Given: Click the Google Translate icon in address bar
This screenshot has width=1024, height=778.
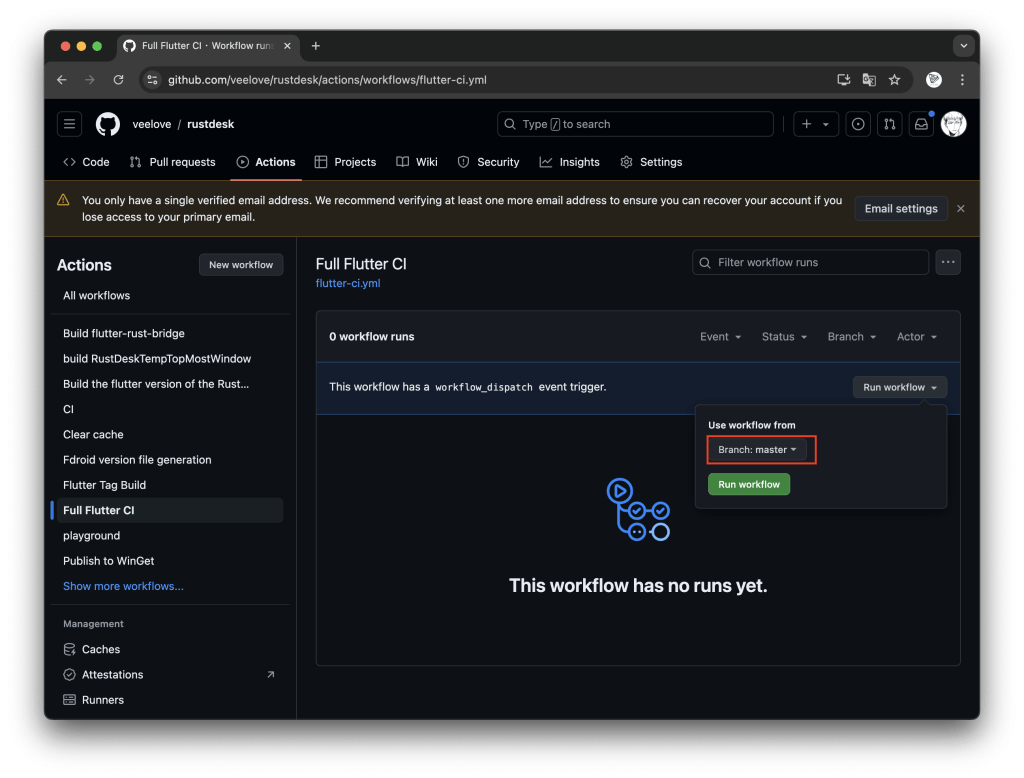Looking at the screenshot, I should [x=868, y=79].
